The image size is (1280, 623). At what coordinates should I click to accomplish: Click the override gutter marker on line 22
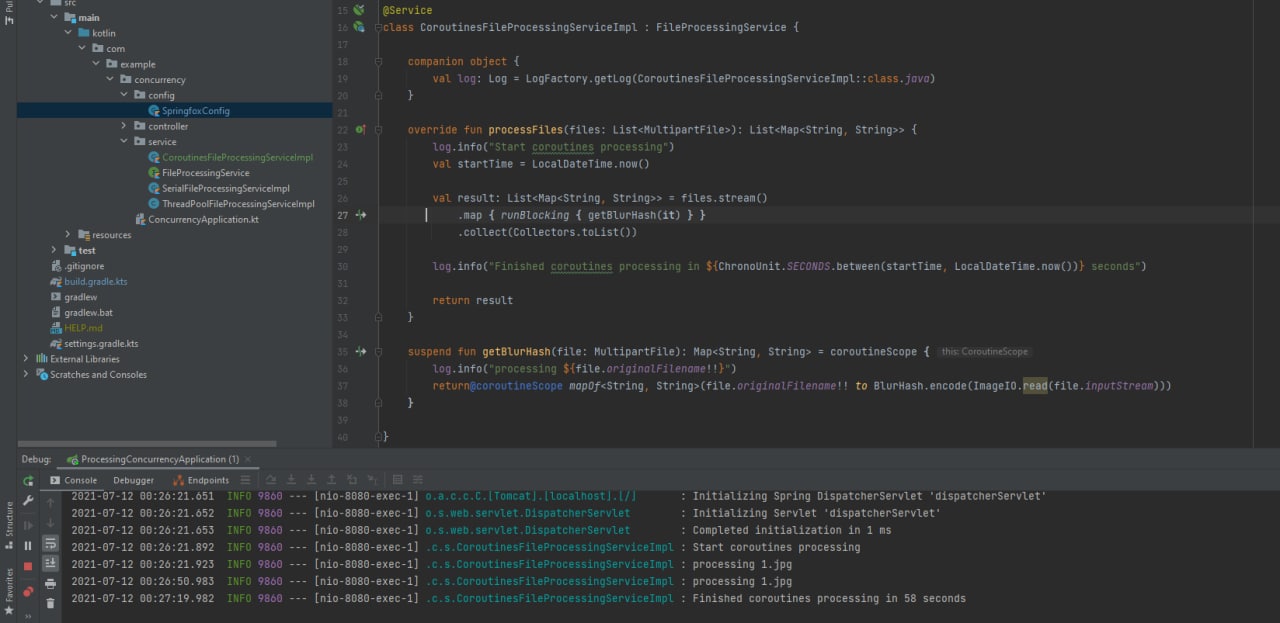[360, 130]
